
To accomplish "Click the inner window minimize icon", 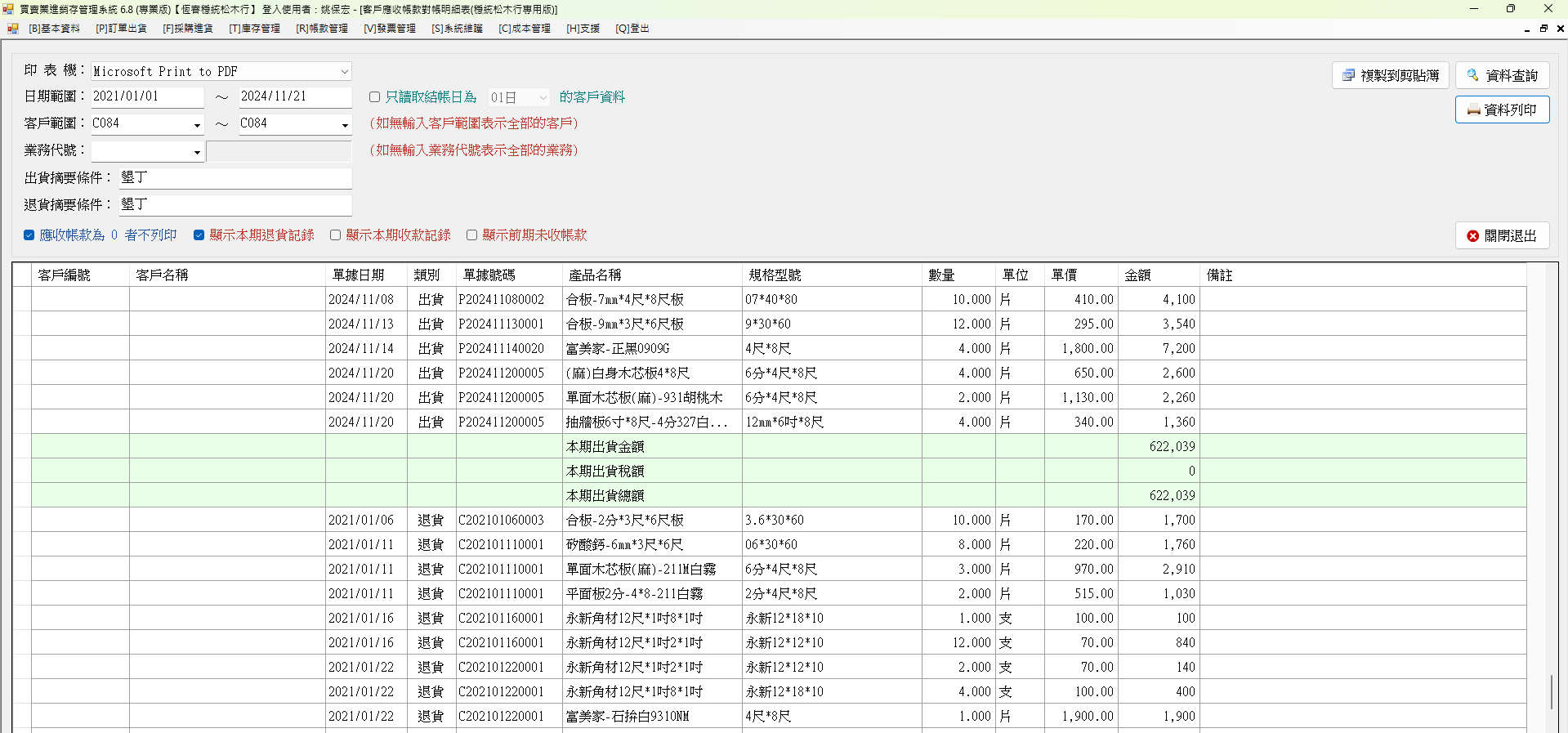I will [x=1527, y=29].
